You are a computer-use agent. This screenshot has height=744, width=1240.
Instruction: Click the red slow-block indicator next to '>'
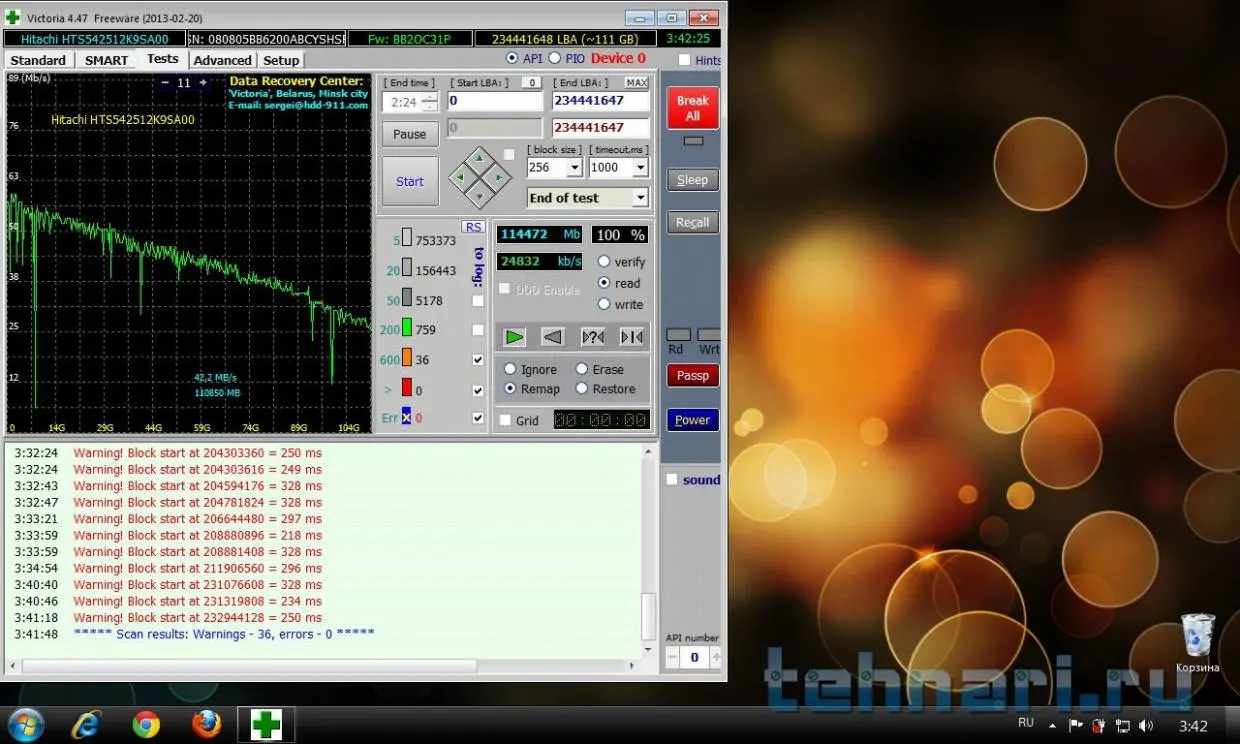[407, 389]
